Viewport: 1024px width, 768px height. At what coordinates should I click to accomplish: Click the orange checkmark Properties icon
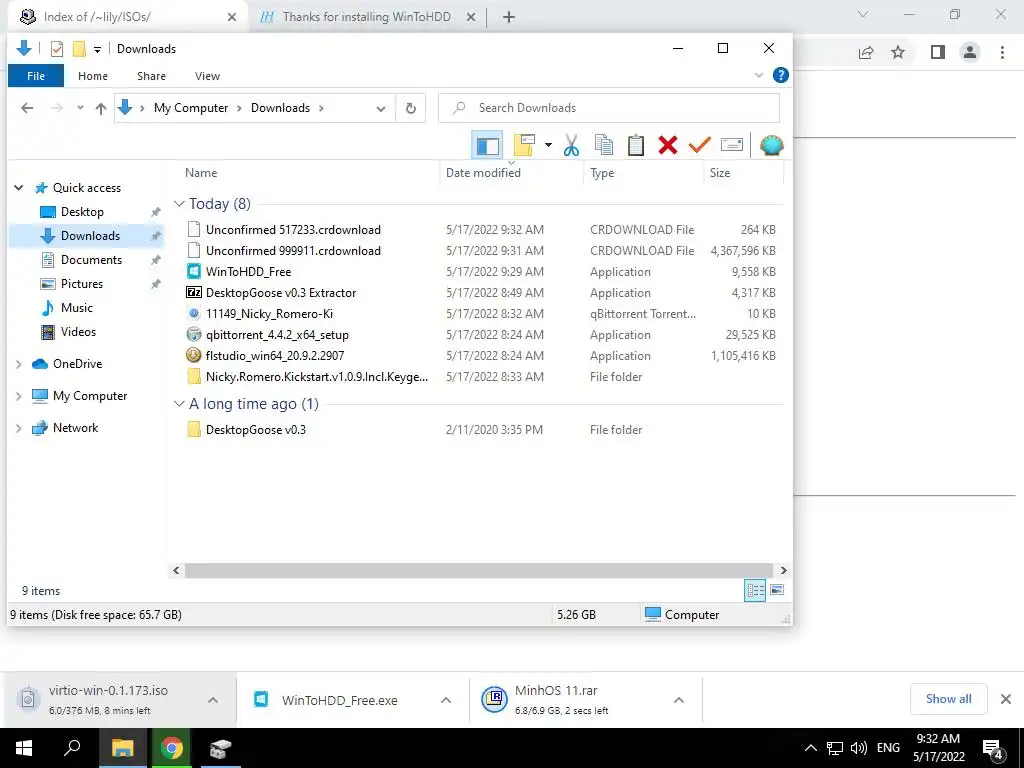click(699, 145)
